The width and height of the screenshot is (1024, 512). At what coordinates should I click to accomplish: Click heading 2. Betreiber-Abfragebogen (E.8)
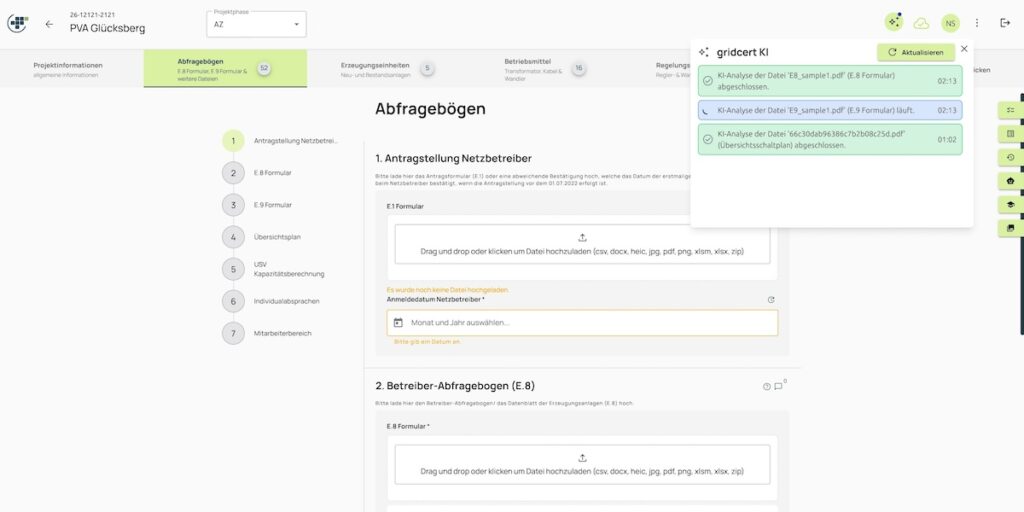(x=455, y=386)
